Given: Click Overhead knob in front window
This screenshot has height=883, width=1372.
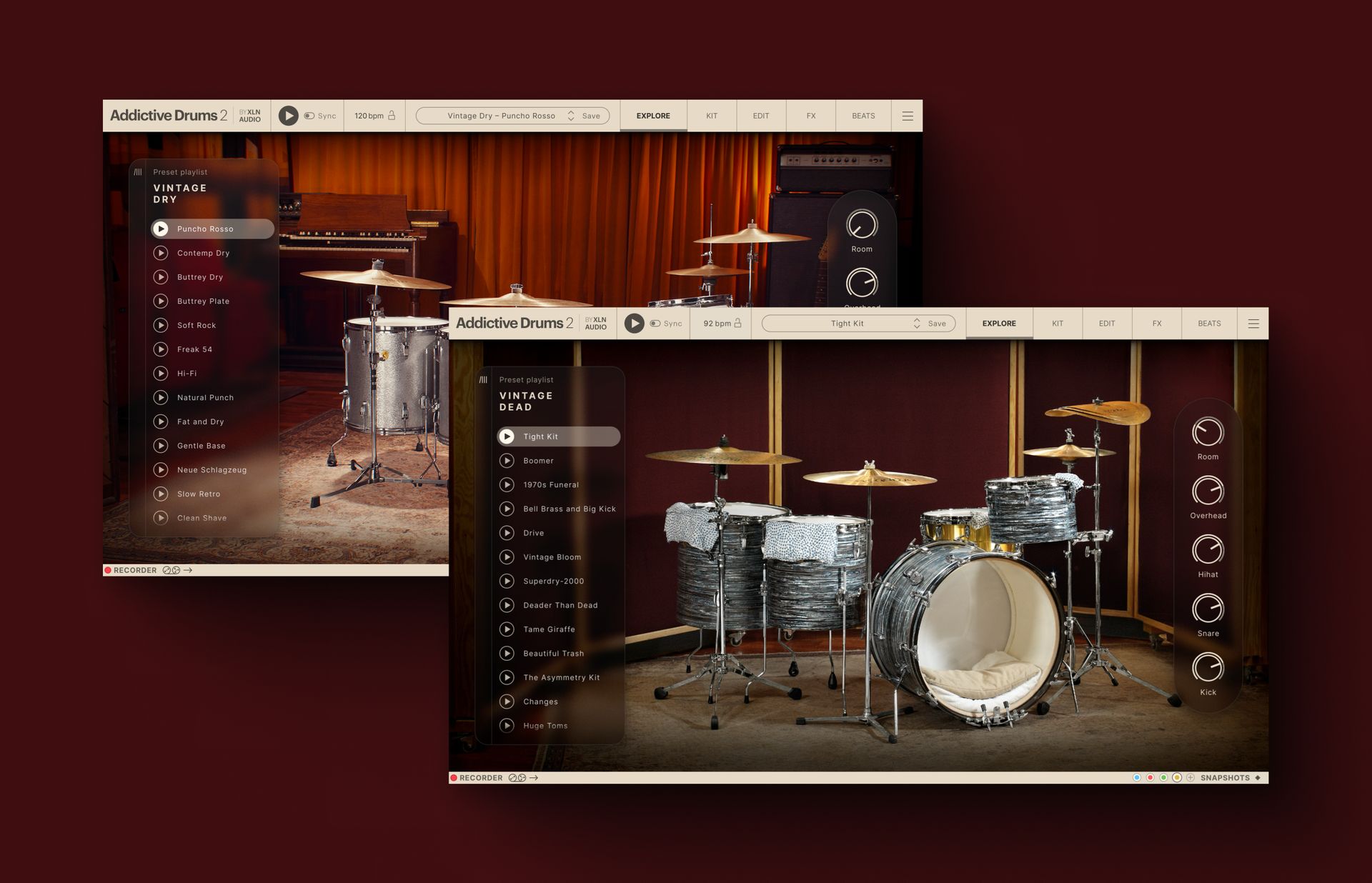Looking at the screenshot, I should (1208, 491).
